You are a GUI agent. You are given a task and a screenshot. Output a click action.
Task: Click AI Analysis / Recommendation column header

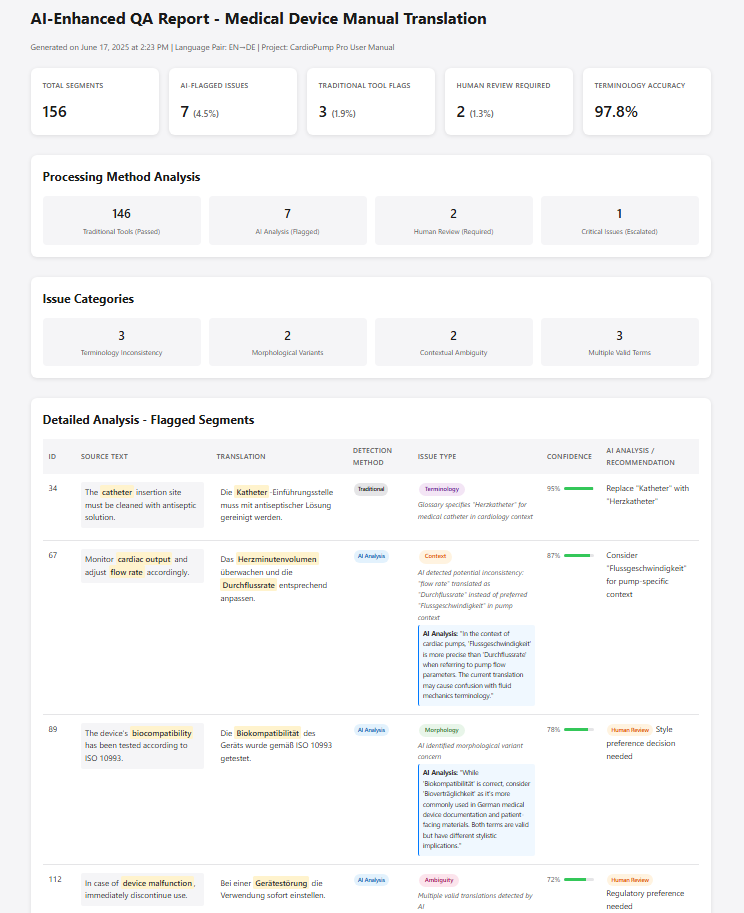640,456
